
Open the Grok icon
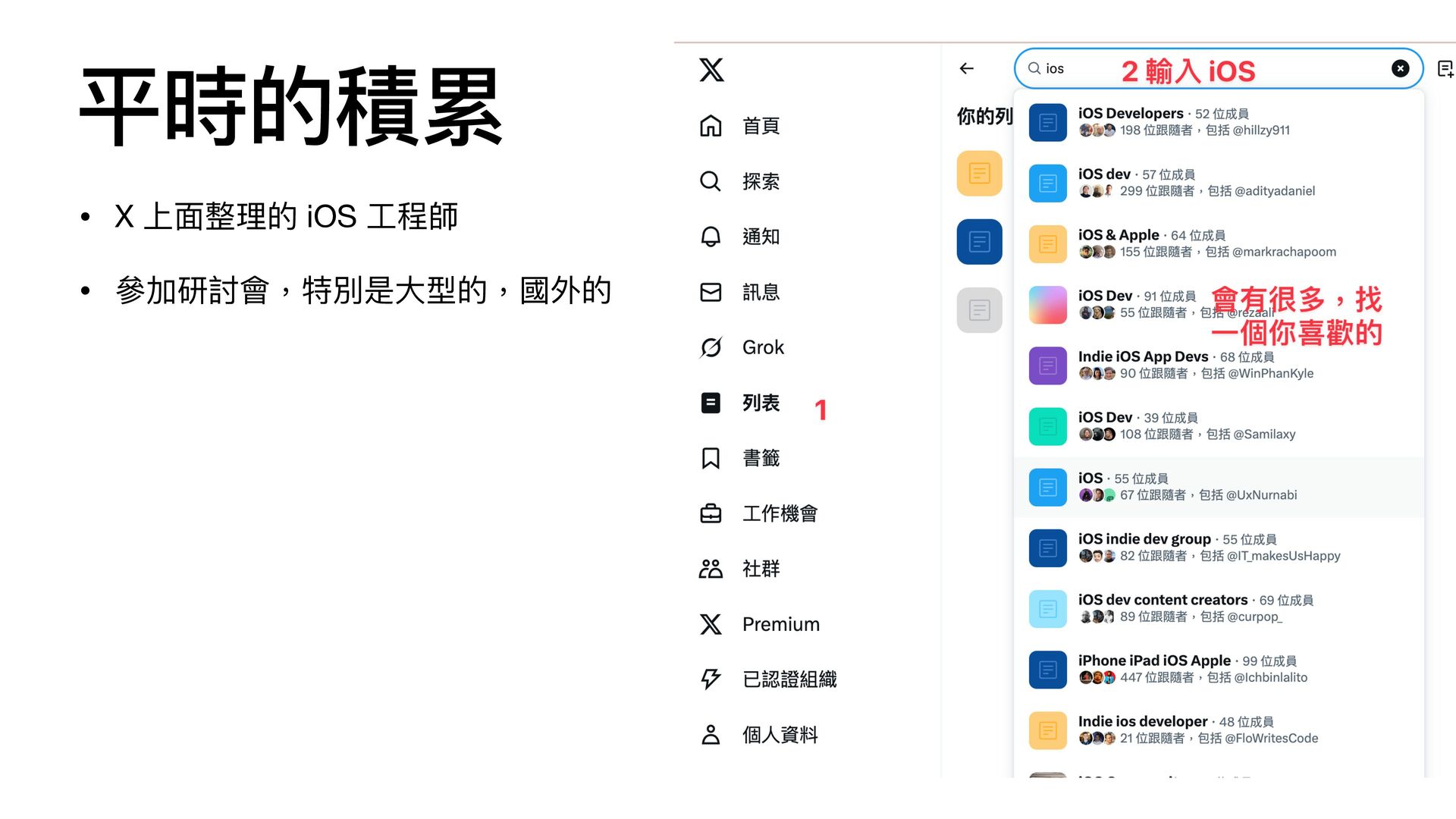[711, 347]
